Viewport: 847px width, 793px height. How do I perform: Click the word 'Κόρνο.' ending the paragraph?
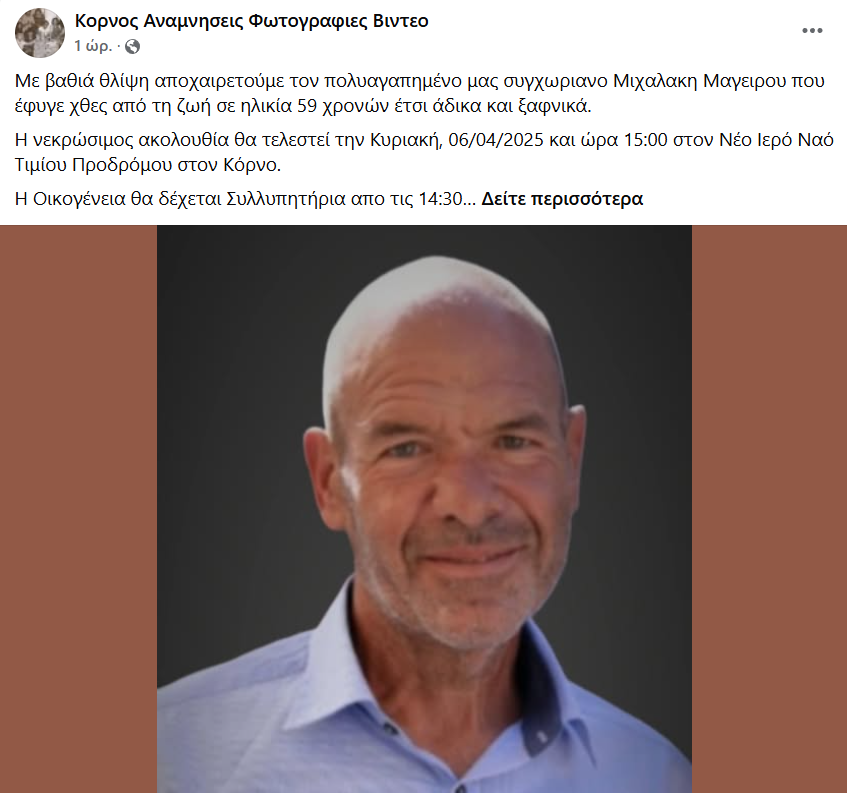click(x=252, y=165)
